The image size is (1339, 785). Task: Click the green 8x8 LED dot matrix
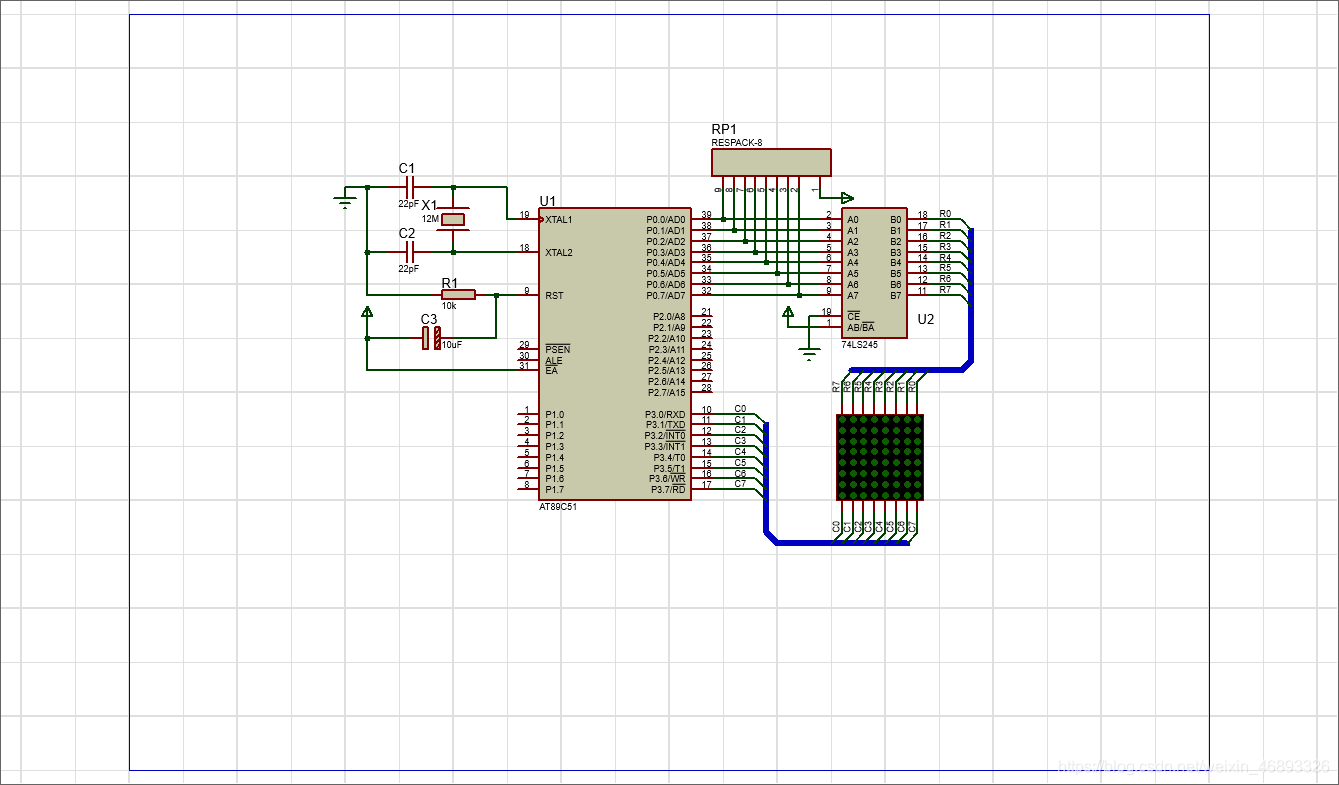880,457
